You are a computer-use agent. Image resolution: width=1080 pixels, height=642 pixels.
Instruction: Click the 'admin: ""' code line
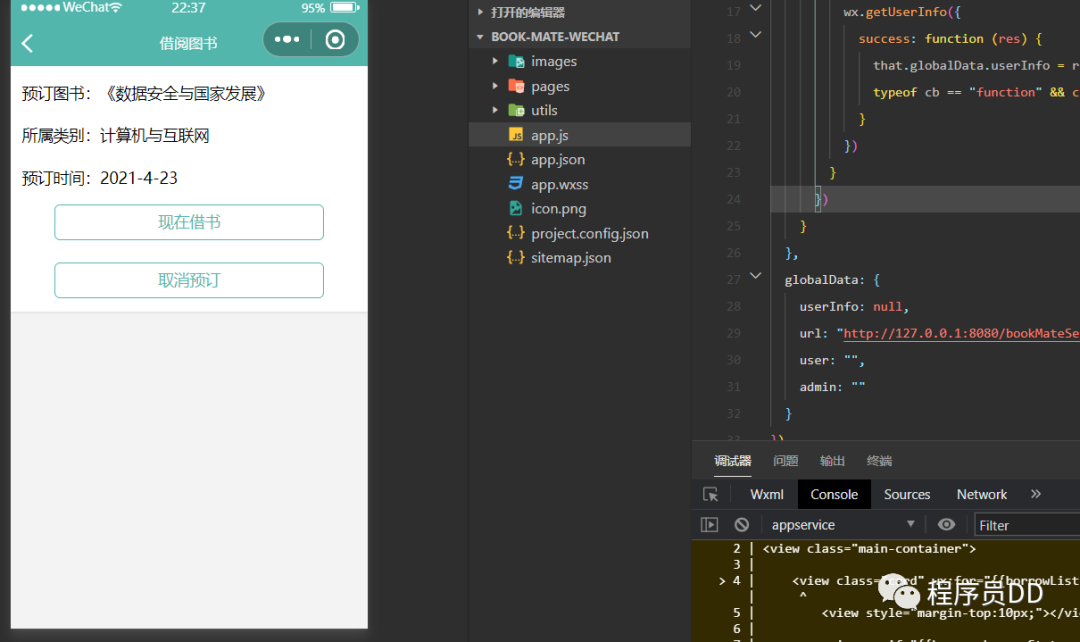[x=832, y=387]
